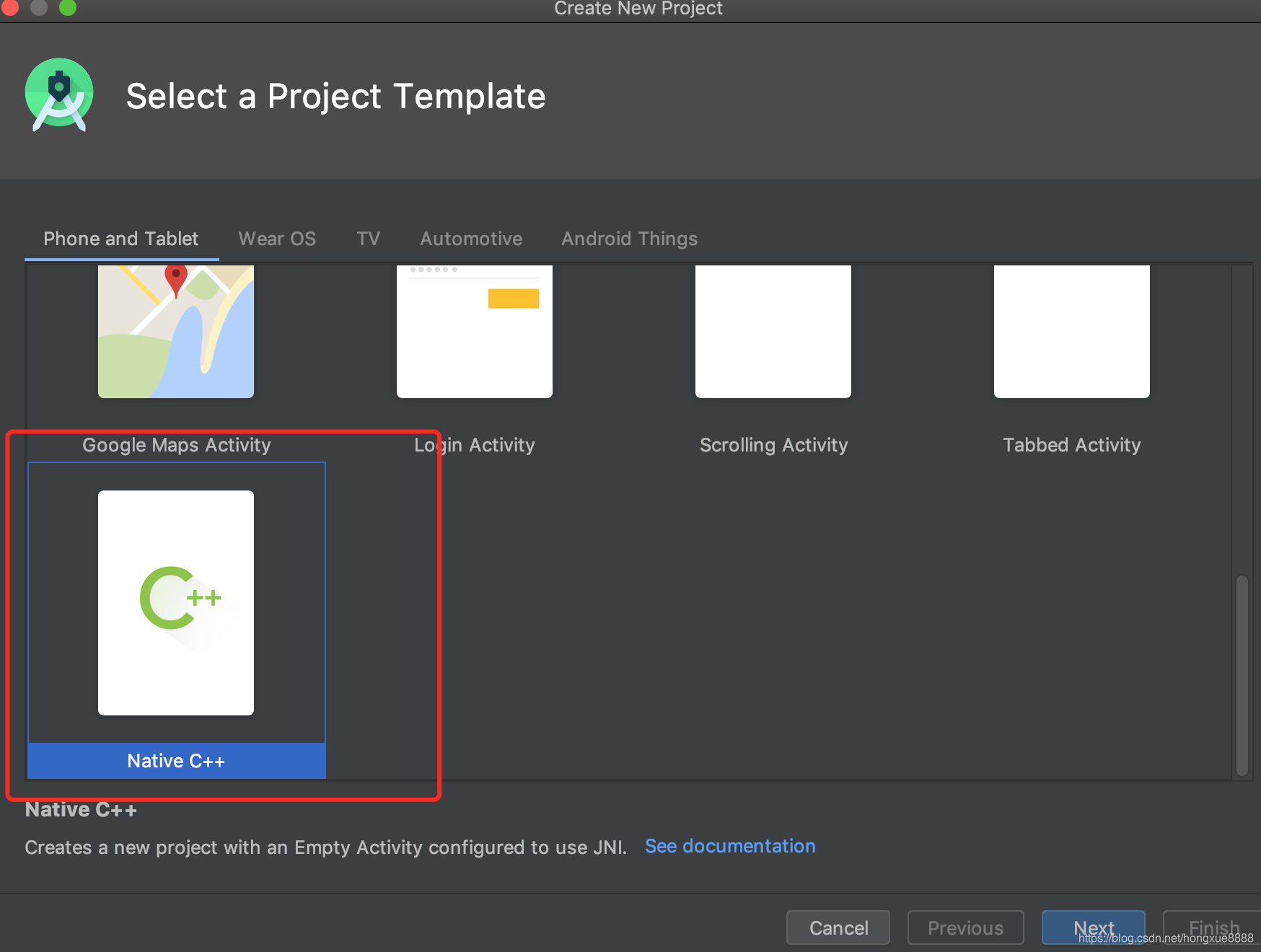Click the Android Studio logo icon
The width and height of the screenshot is (1261, 952).
pyautogui.click(x=59, y=95)
